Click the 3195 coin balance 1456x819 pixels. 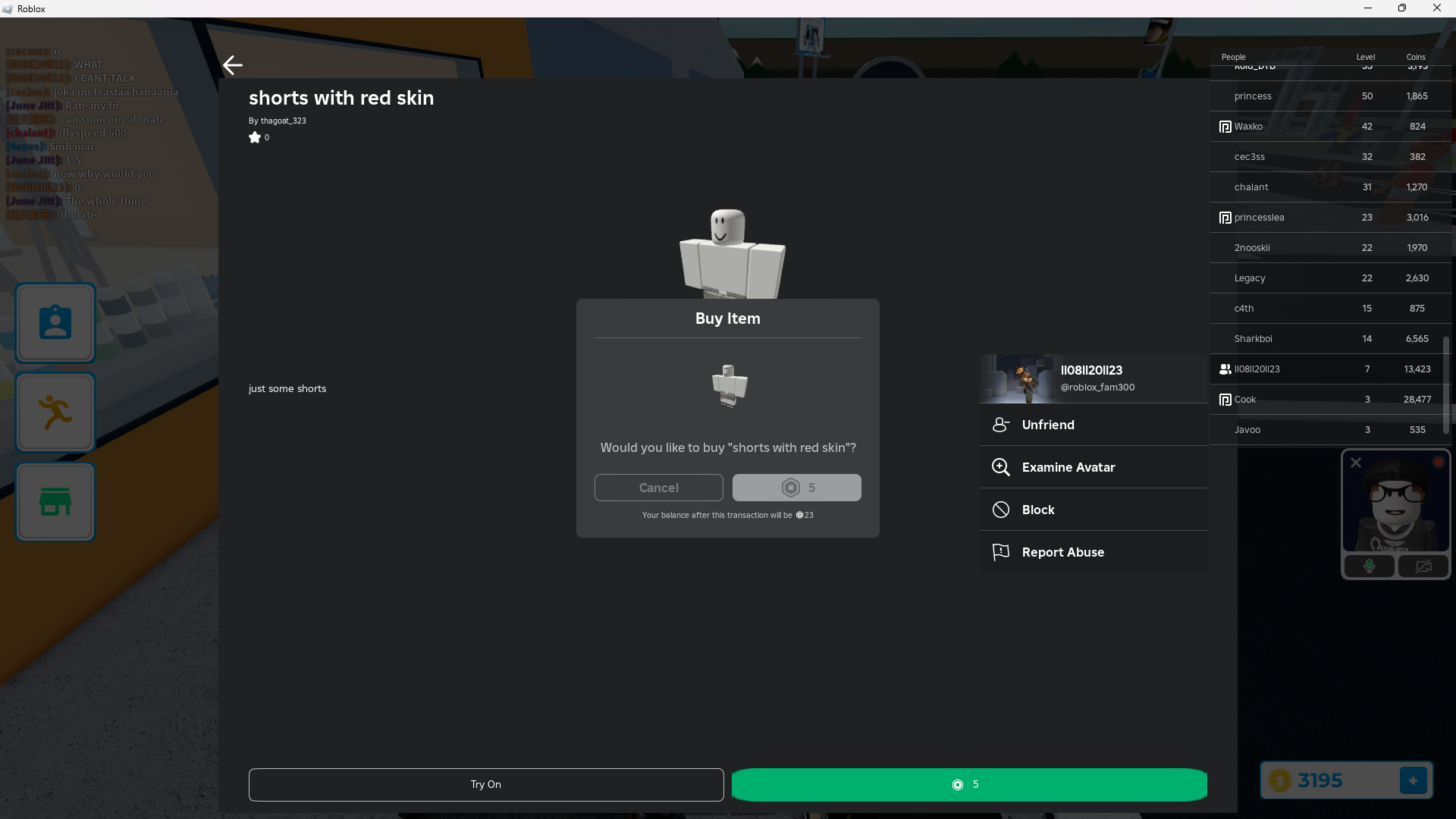tap(1320, 780)
